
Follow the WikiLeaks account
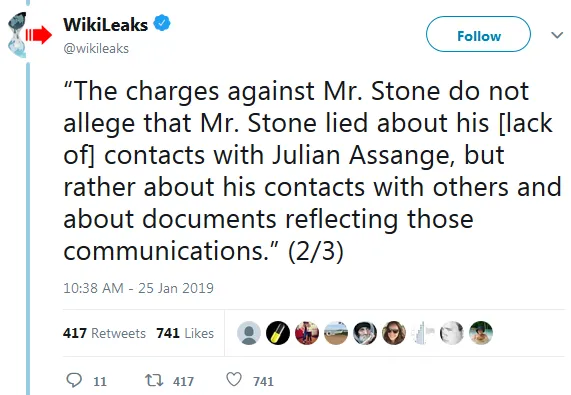pyautogui.click(x=479, y=34)
